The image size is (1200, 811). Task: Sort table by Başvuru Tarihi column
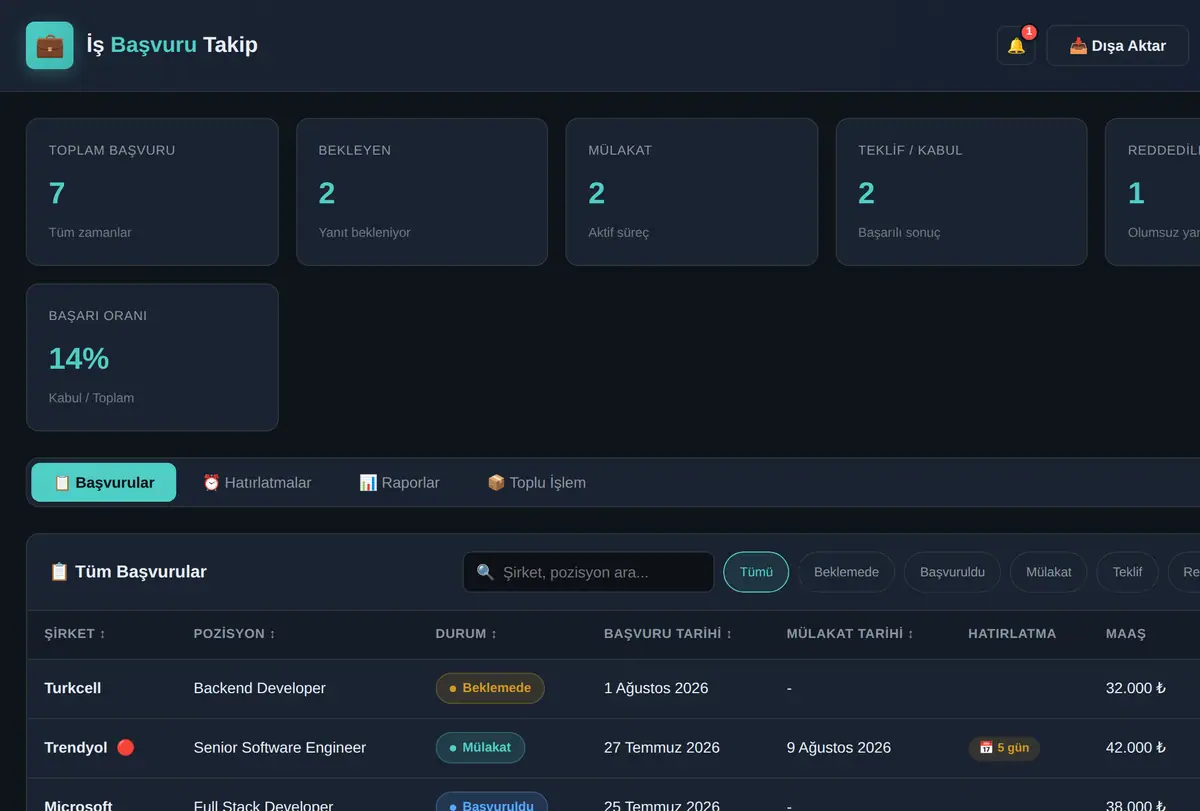pyautogui.click(x=668, y=634)
